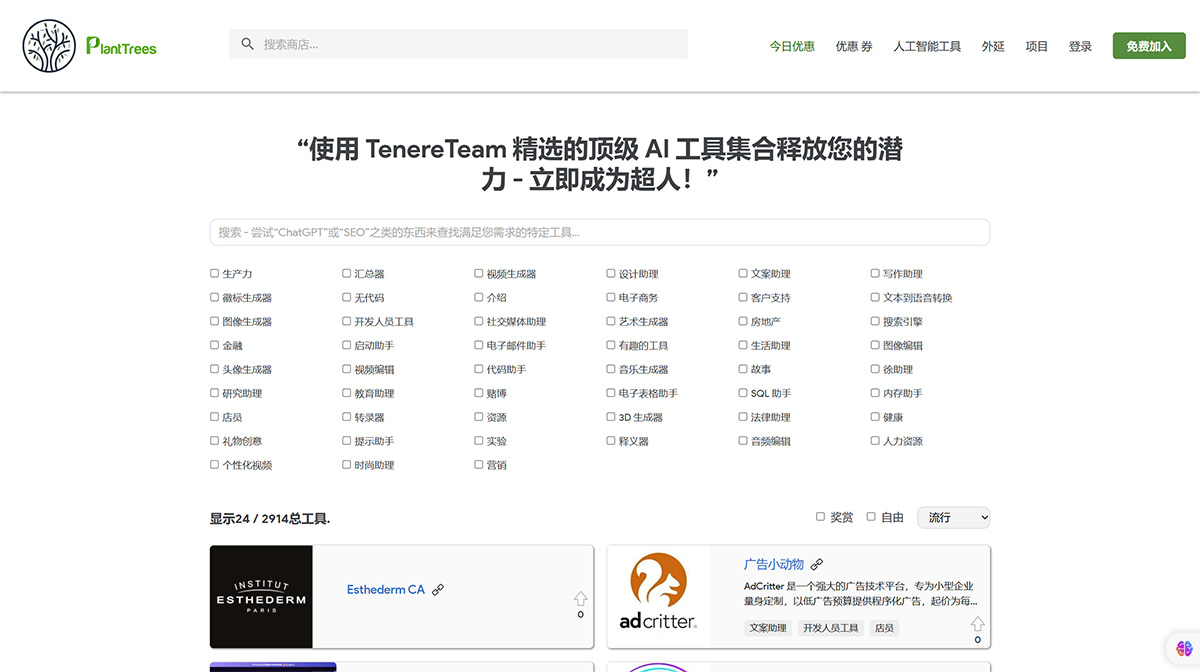
Task: Select 今日优惠 in the navigation bar
Action: click(x=792, y=46)
